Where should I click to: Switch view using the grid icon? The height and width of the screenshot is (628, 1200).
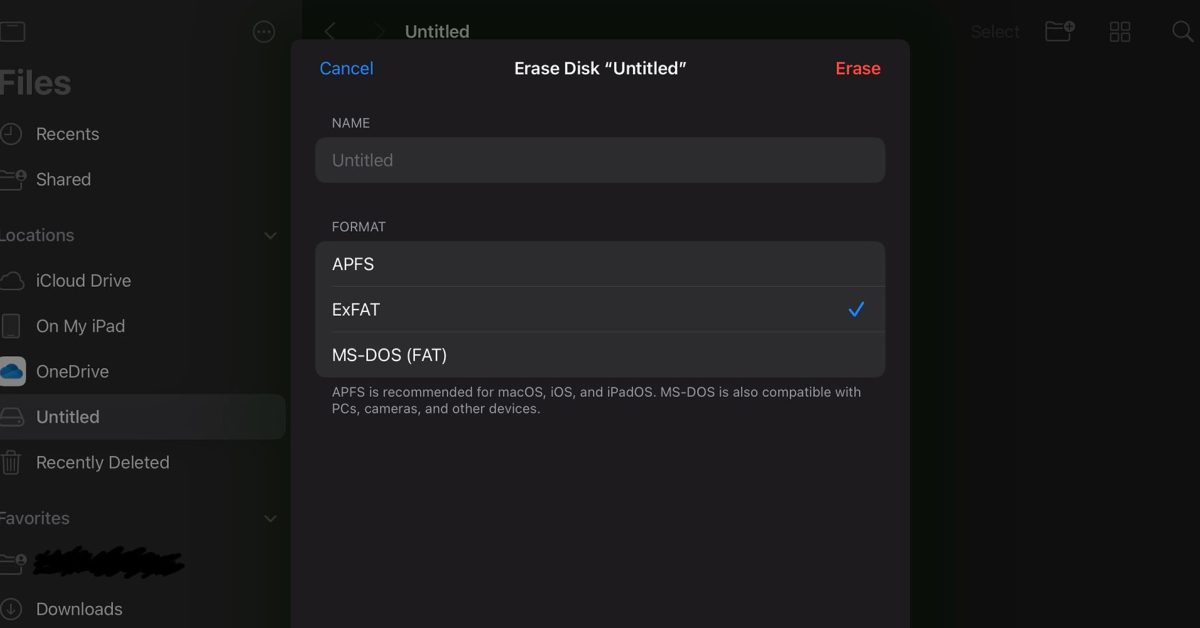point(1121,32)
